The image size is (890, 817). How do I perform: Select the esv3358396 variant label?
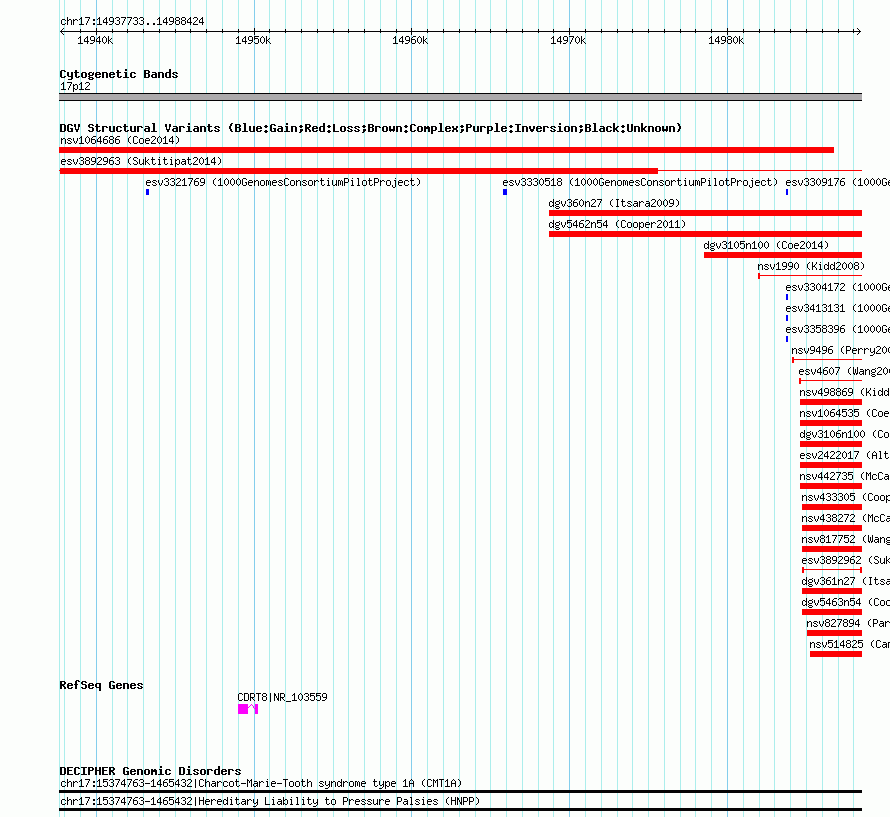coord(837,329)
